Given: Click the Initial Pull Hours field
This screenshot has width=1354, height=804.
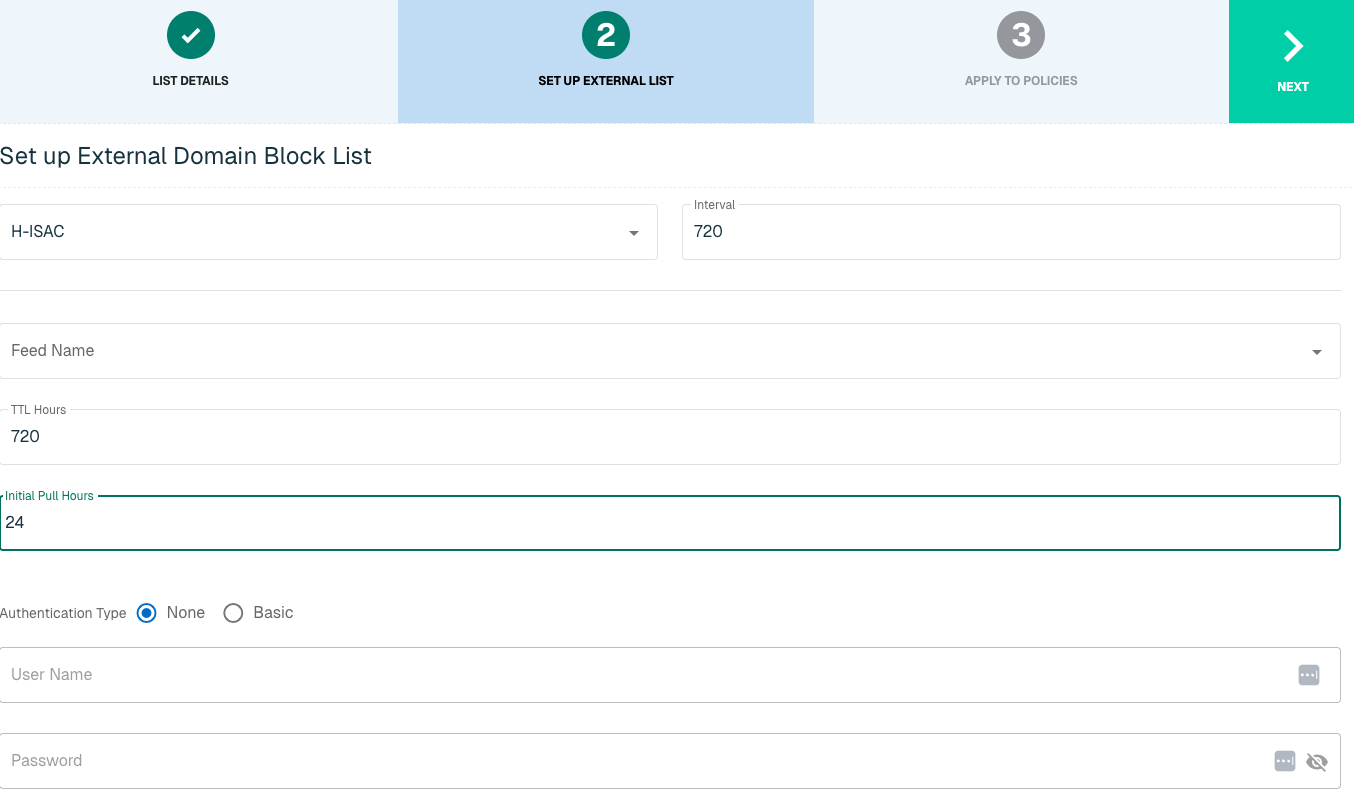Looking at the screenshot, I should pyautogui.click(x=670, y=523).
